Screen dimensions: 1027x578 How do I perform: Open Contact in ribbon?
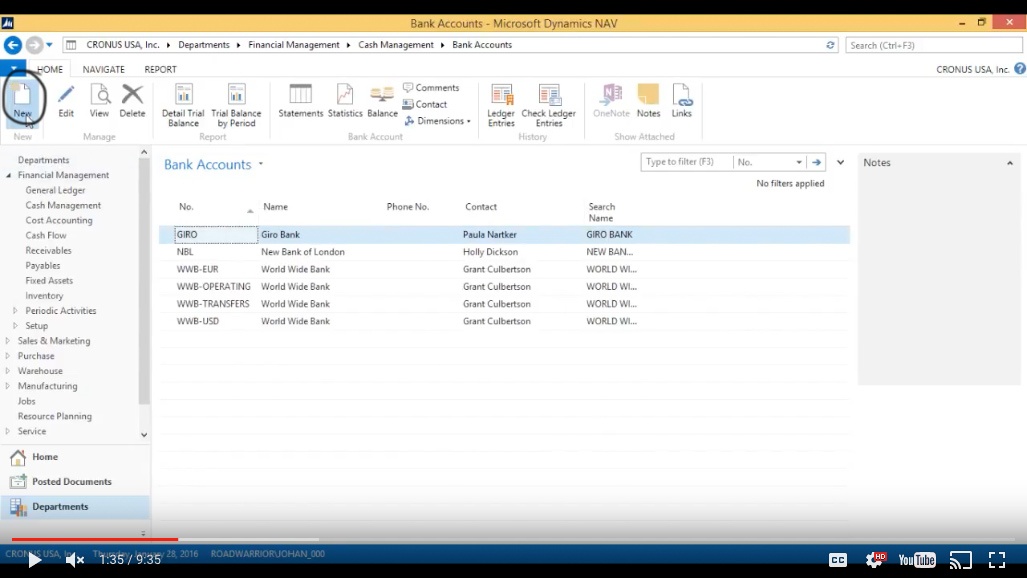tap(424, 104)
